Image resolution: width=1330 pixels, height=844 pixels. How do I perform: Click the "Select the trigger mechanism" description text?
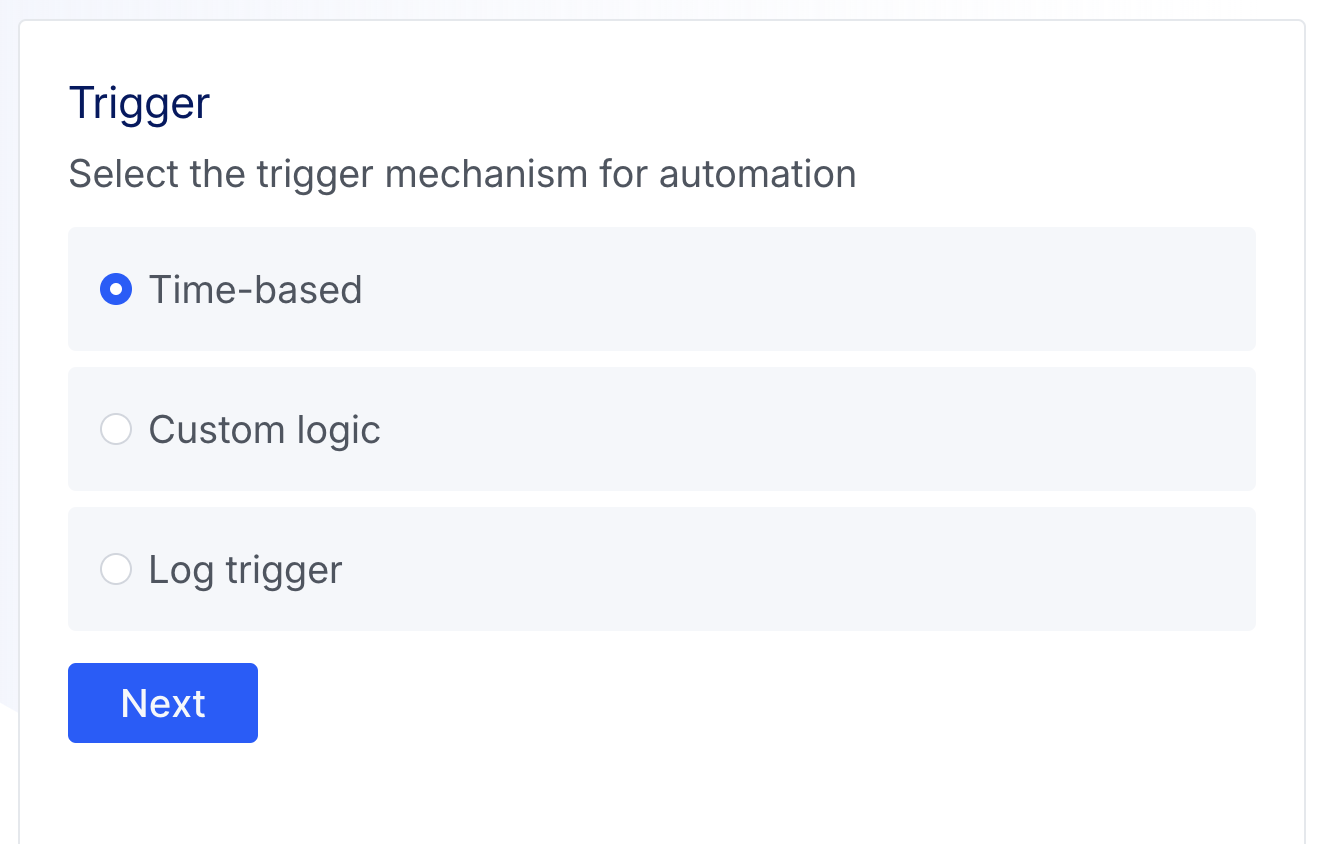(x=462, y=174)
